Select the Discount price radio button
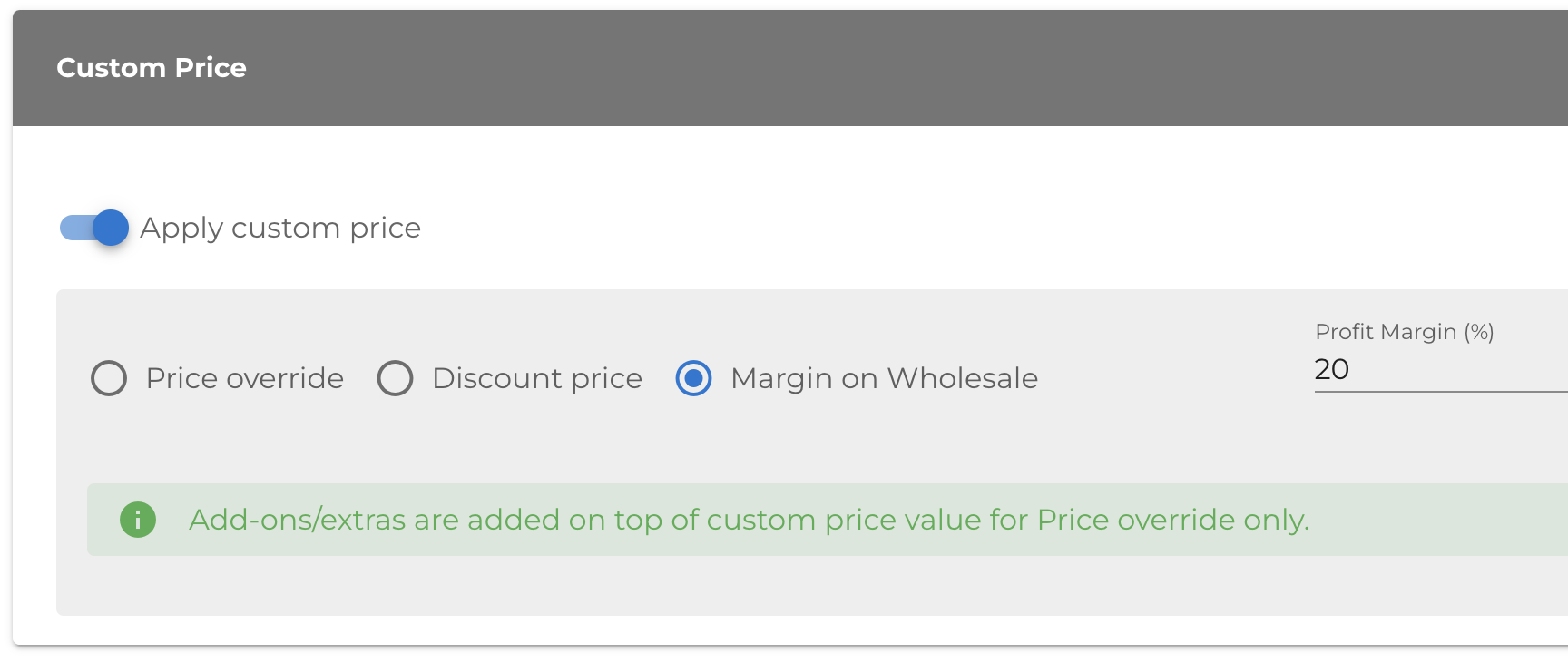Viewport: 1568px width, 662px height. 395,378
